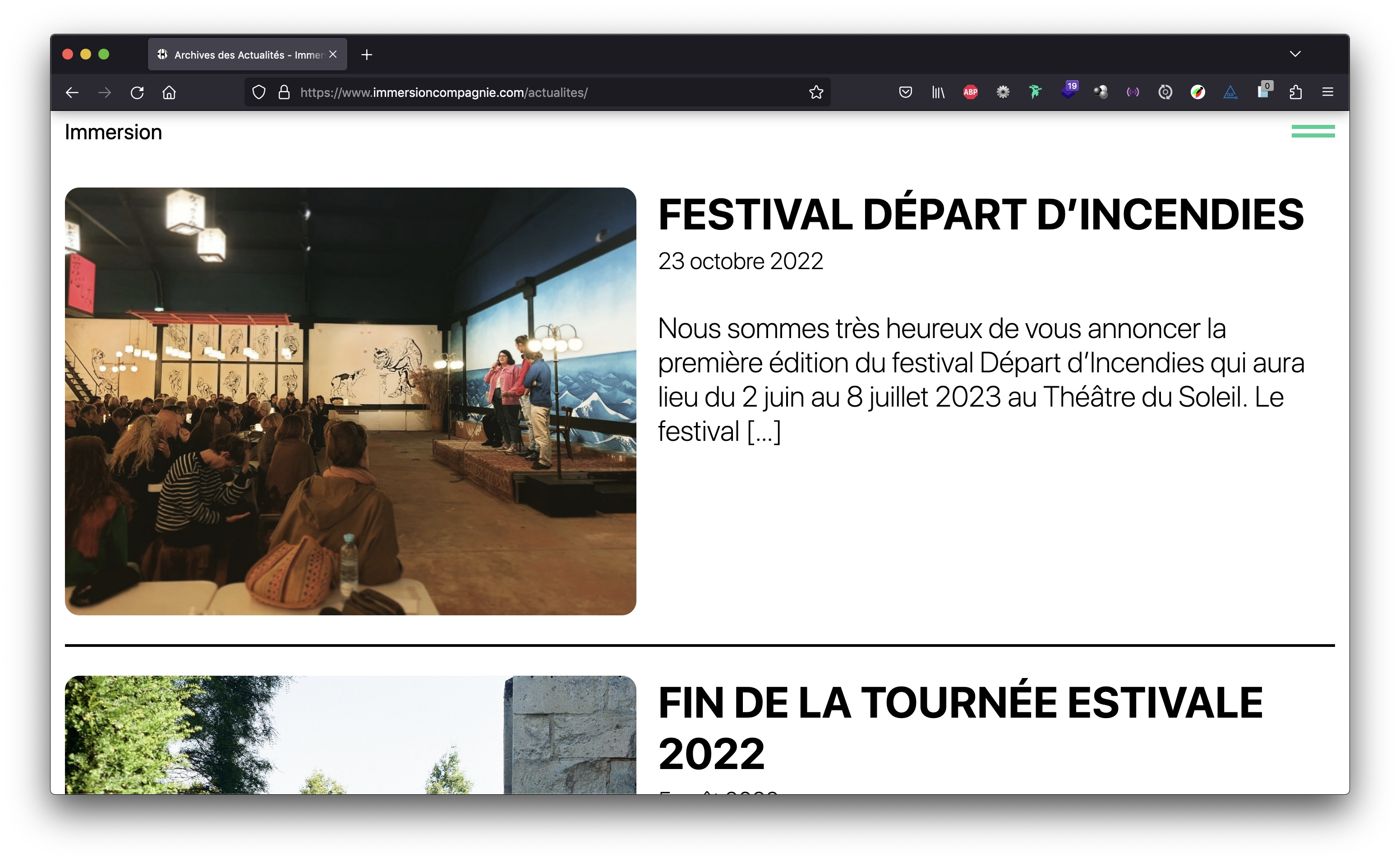1400x861 pixels.
Task: Open the purple broadcast extension icon
Action: (1133, 92)
